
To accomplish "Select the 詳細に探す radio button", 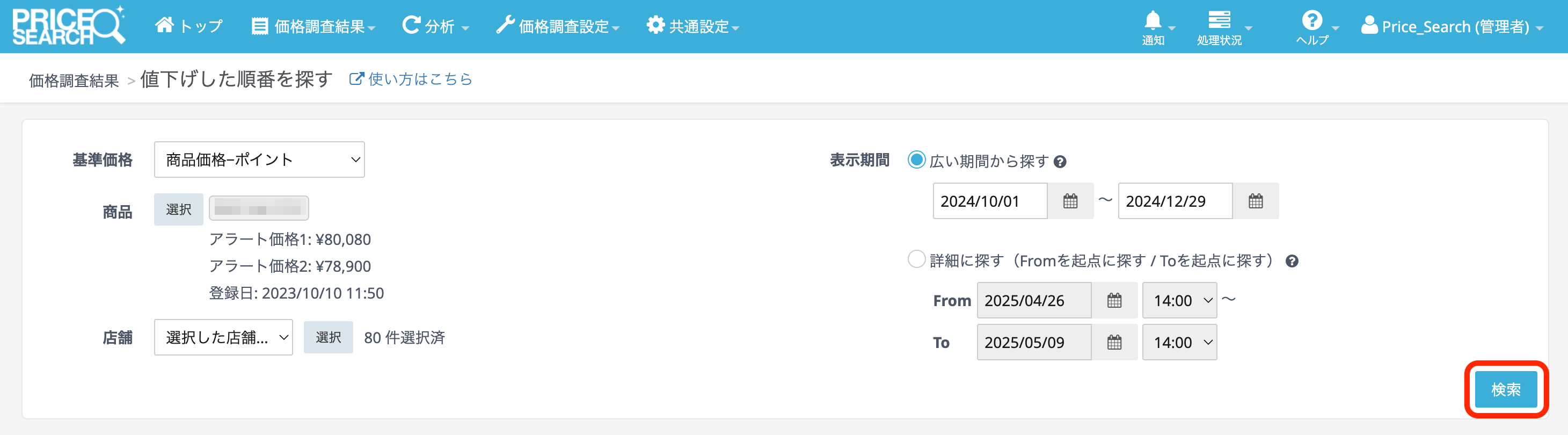I will (916, 259).
